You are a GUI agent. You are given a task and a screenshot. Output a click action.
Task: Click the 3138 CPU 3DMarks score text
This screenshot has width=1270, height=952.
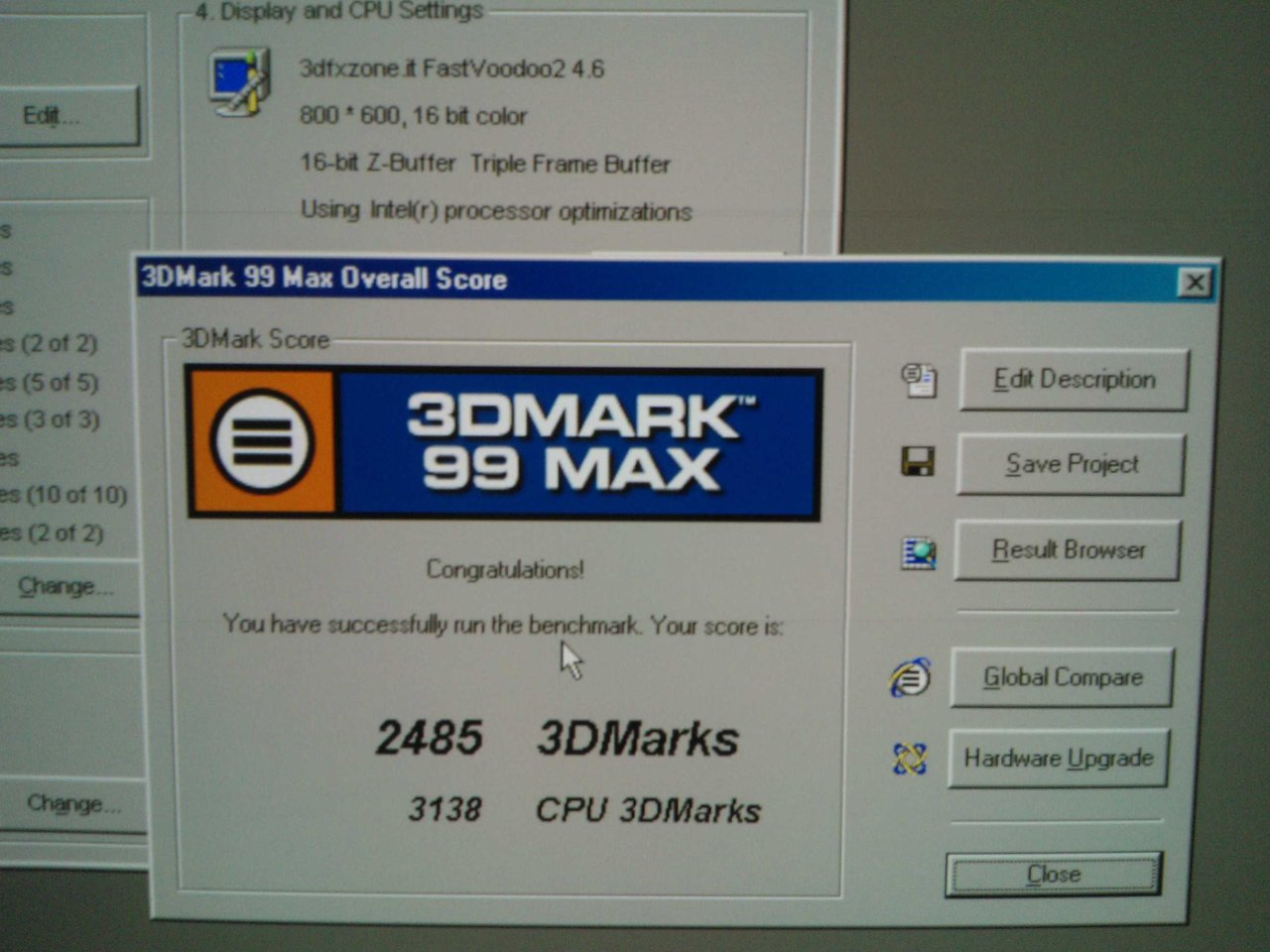coord(584,810)
